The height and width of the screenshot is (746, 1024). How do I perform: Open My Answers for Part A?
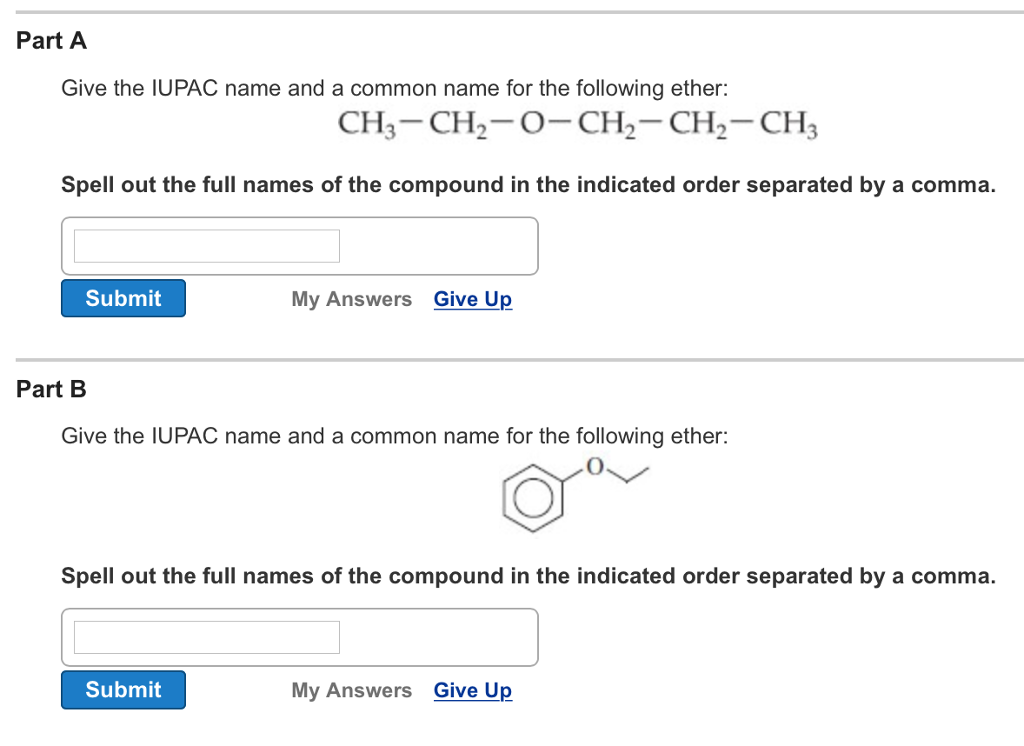pos(351,299)
